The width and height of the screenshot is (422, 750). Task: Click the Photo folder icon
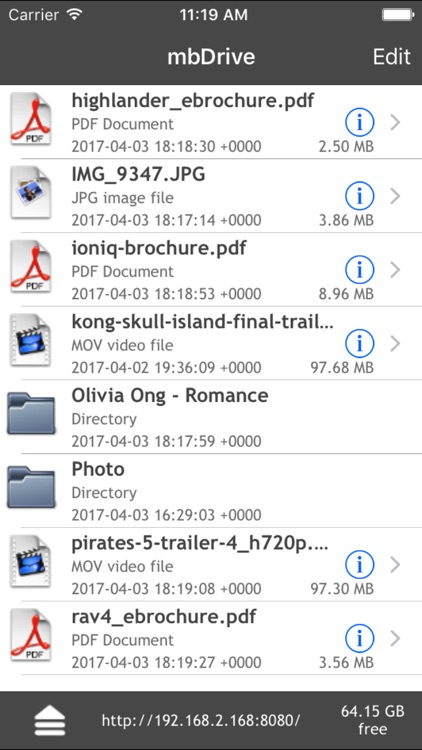point(31,487)
